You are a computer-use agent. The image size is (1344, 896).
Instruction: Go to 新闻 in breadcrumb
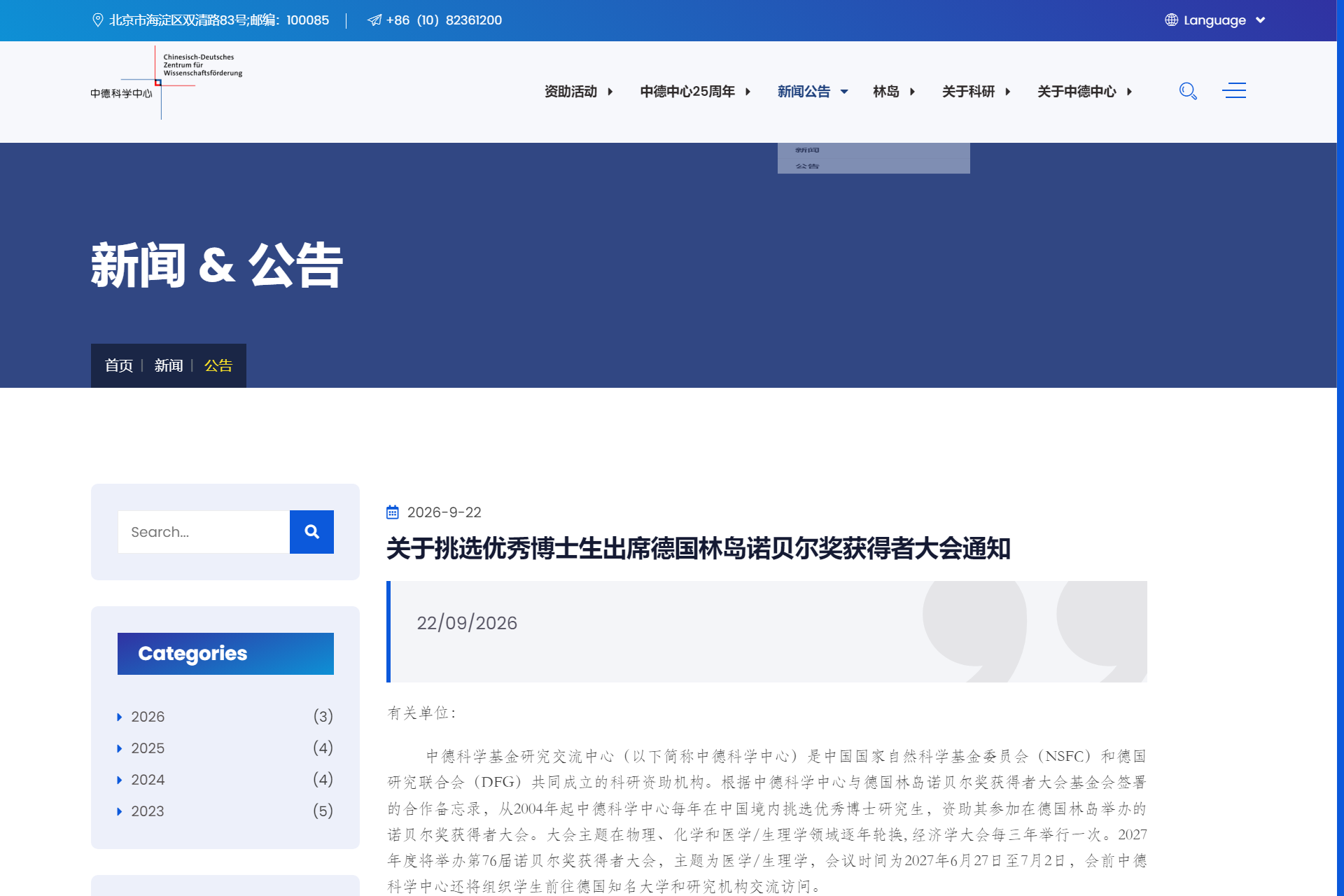169,365
